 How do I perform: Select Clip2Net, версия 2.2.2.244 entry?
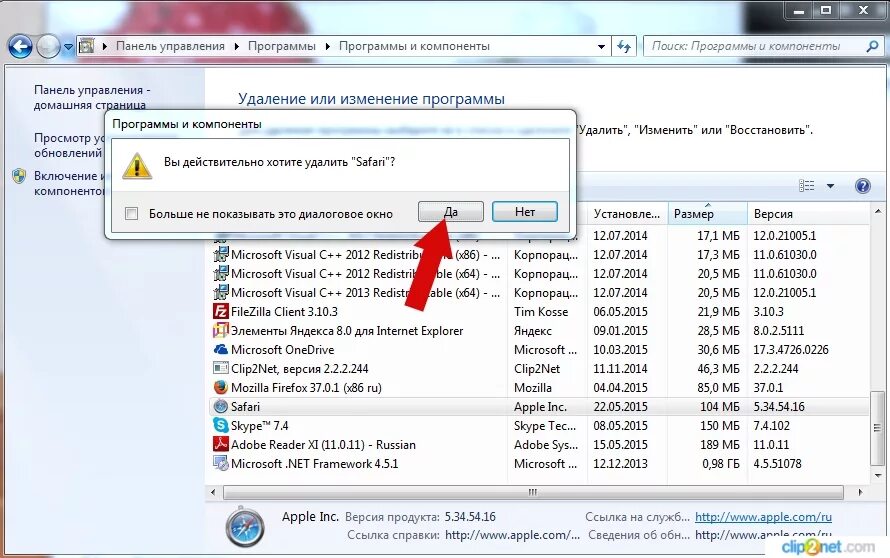pyautogui.click(x=299, y=368)
